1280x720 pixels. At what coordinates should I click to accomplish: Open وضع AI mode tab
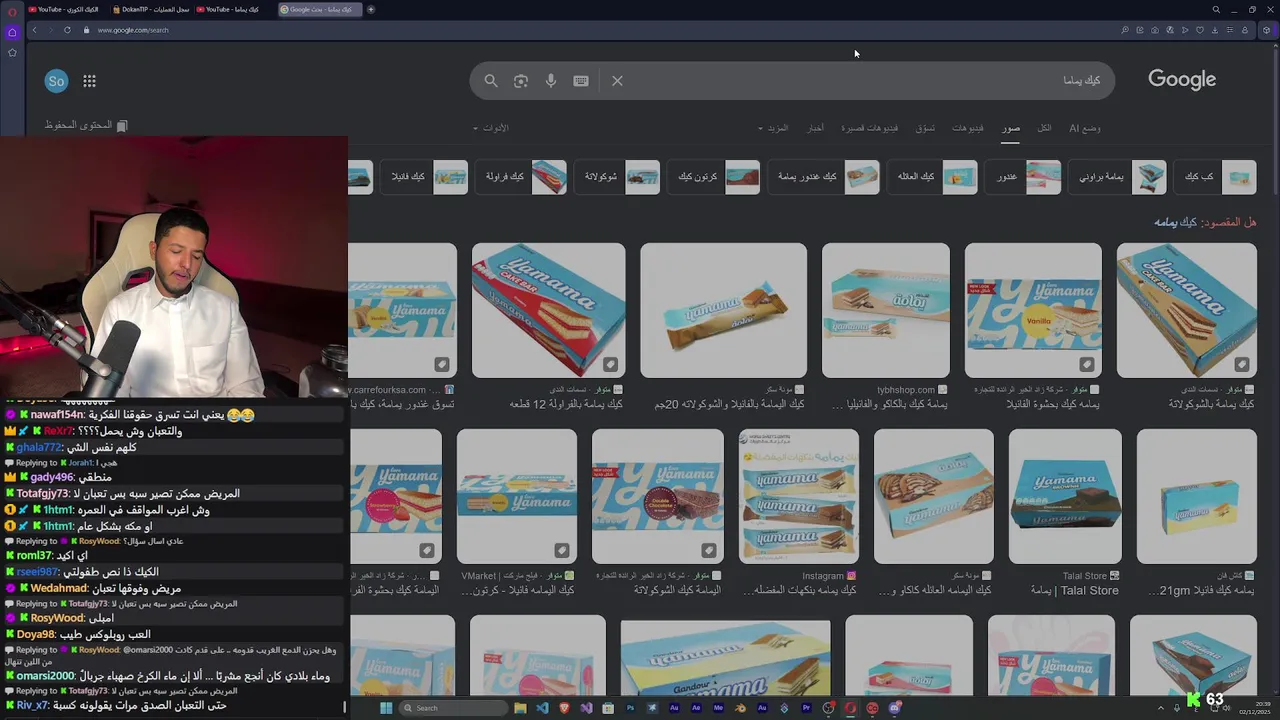click(1085, 128)
